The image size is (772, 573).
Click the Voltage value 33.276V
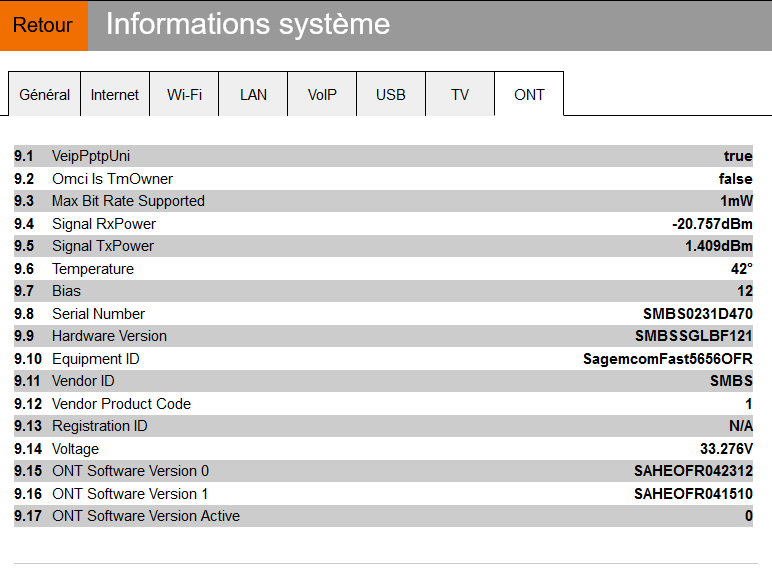coord(726,449)
